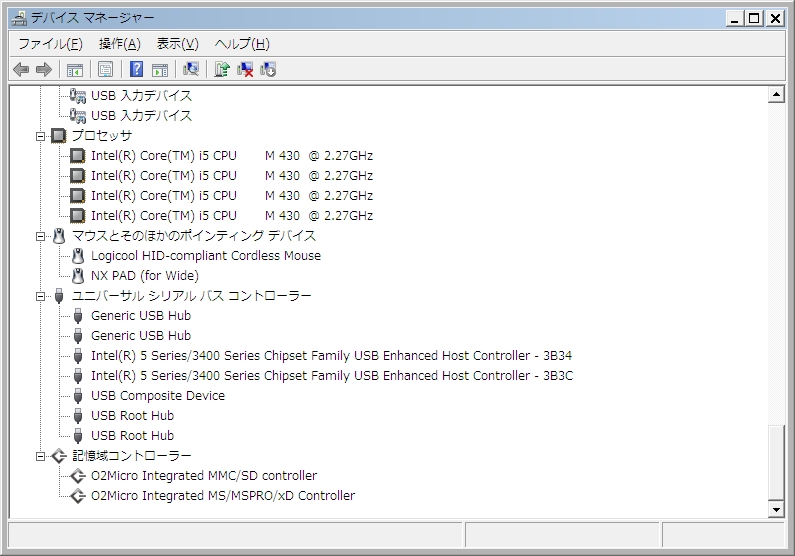Collapse the プロセッサ category
The width and height of the screenshot is (795, 556).
click(x=41, y=136)
